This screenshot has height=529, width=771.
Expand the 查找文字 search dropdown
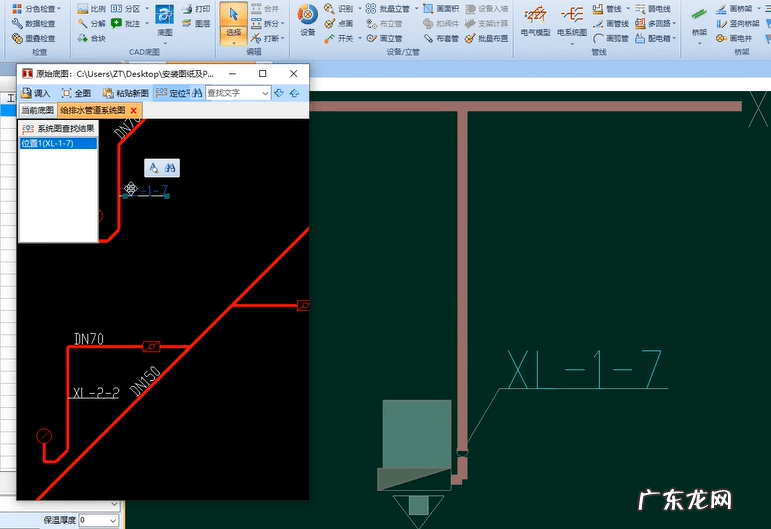pos(265,93)
